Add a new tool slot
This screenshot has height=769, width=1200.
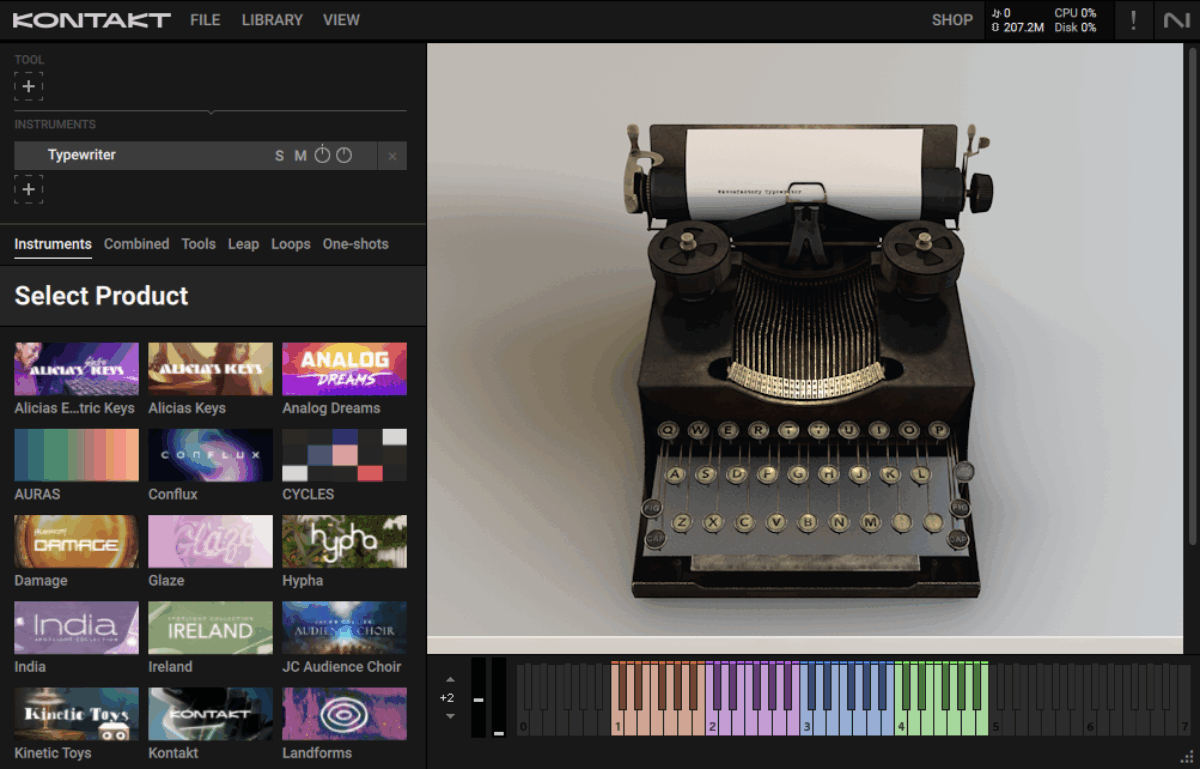coord(29,87)
